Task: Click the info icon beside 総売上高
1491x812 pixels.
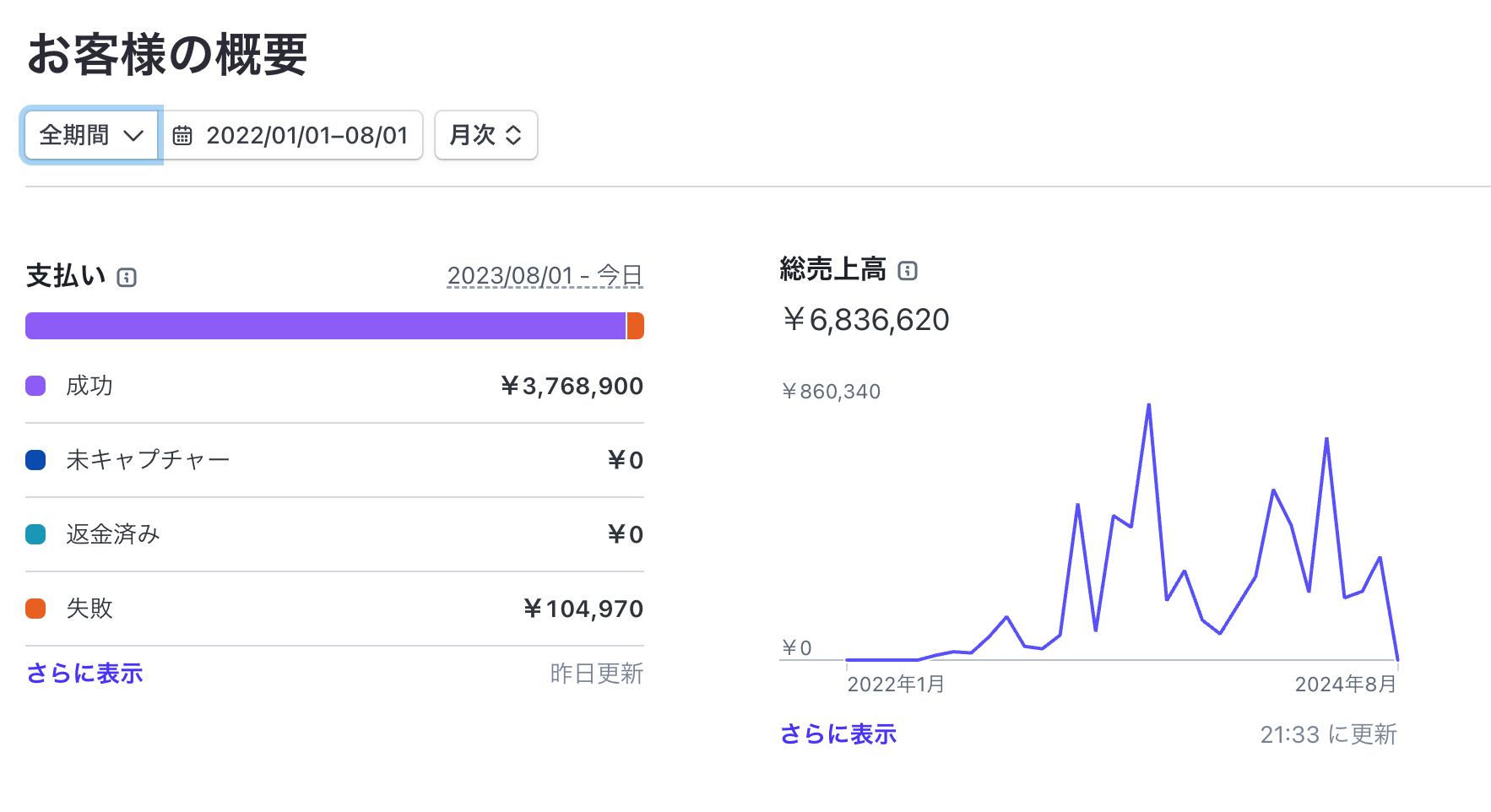Action: 908,271
